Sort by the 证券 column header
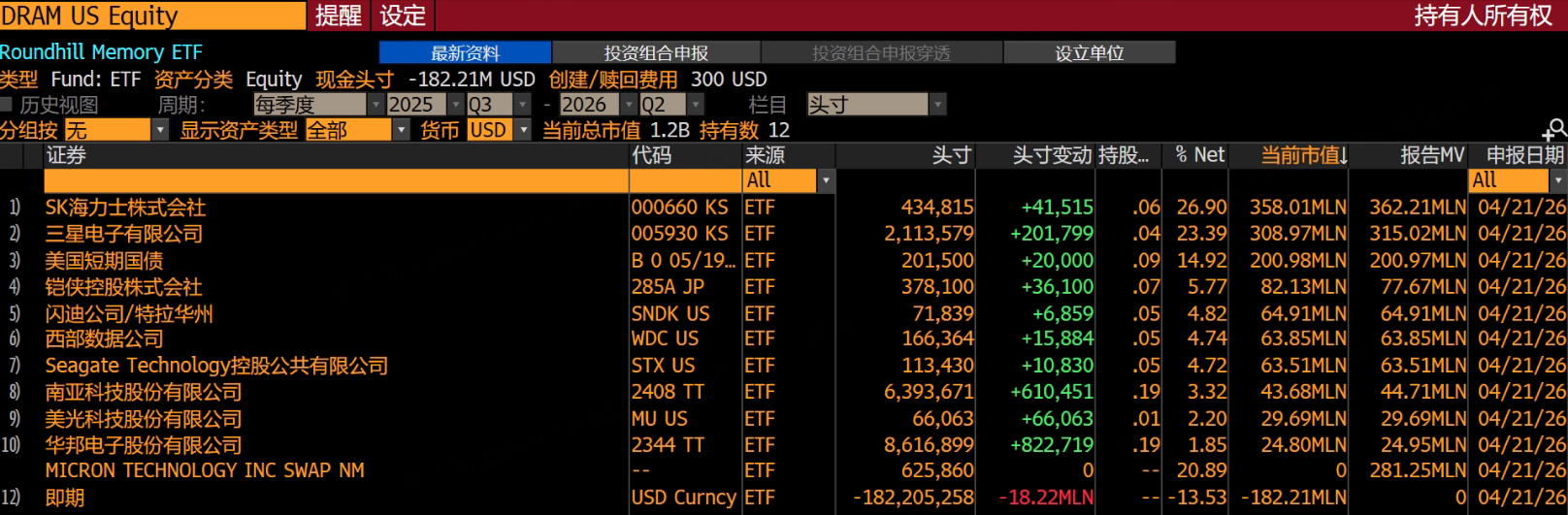 click(66, 155)
